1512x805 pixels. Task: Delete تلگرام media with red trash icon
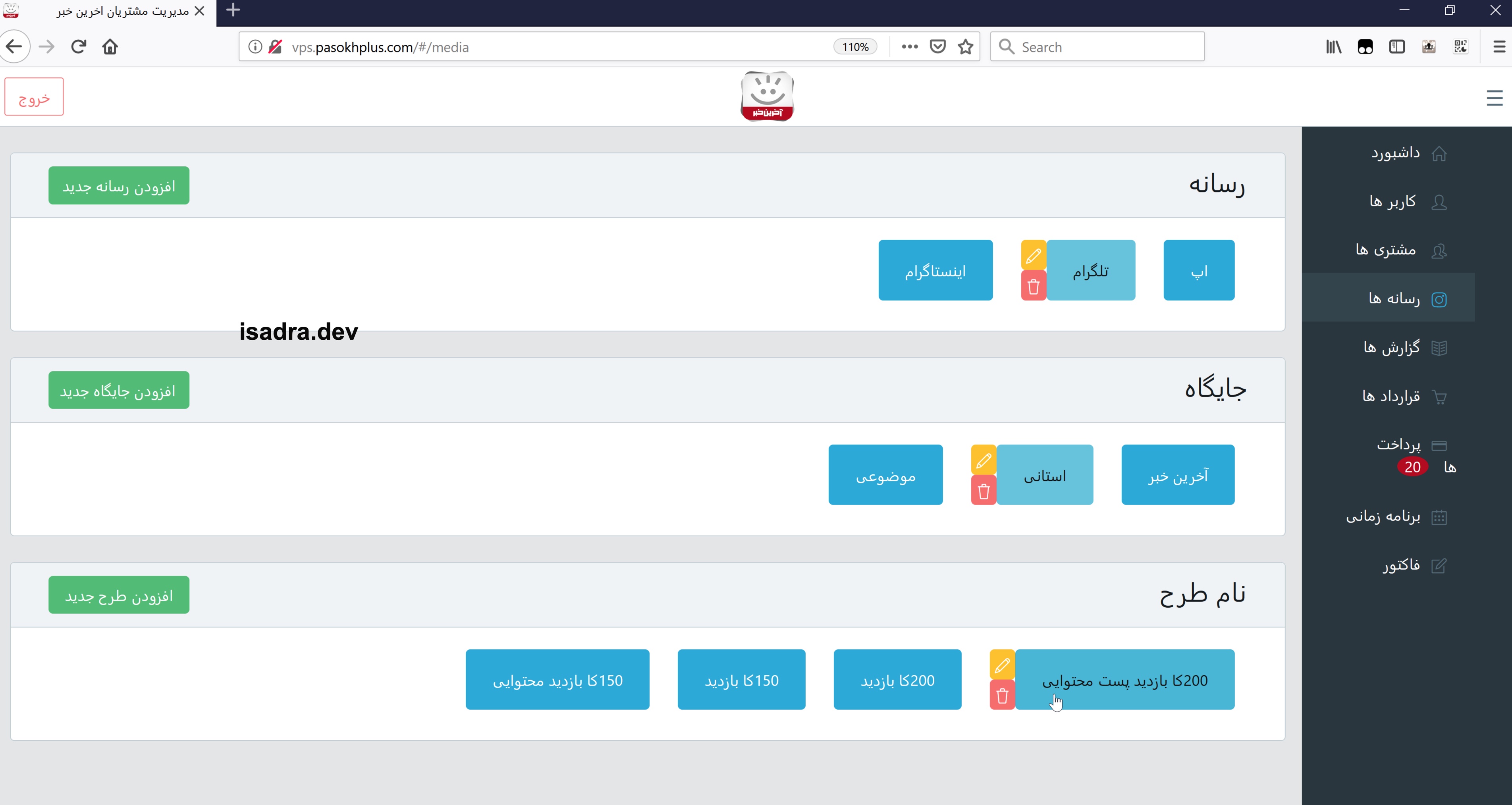[x=1033, y=286]
